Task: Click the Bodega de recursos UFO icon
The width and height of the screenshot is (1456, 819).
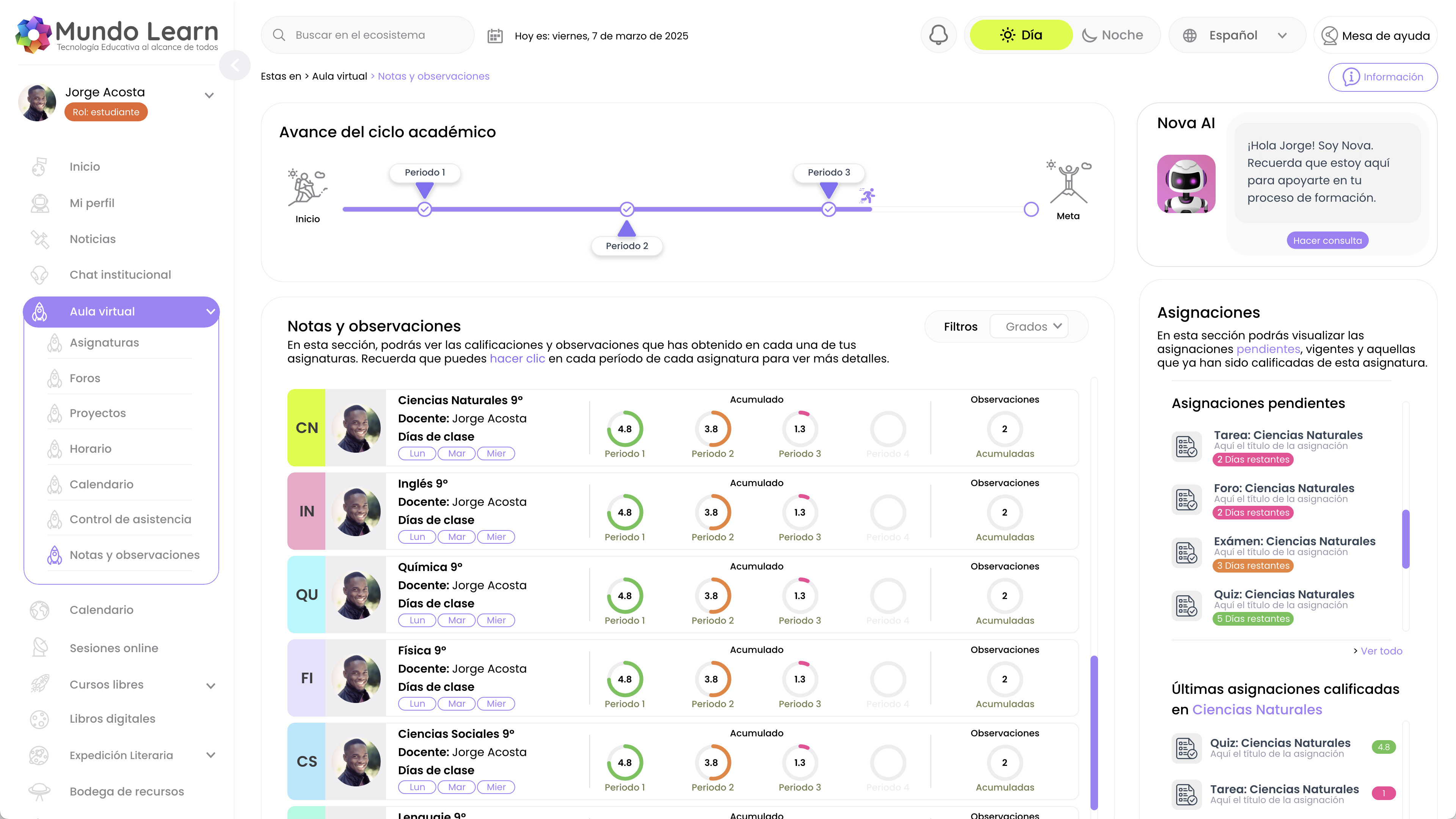Action: point(39,791)
